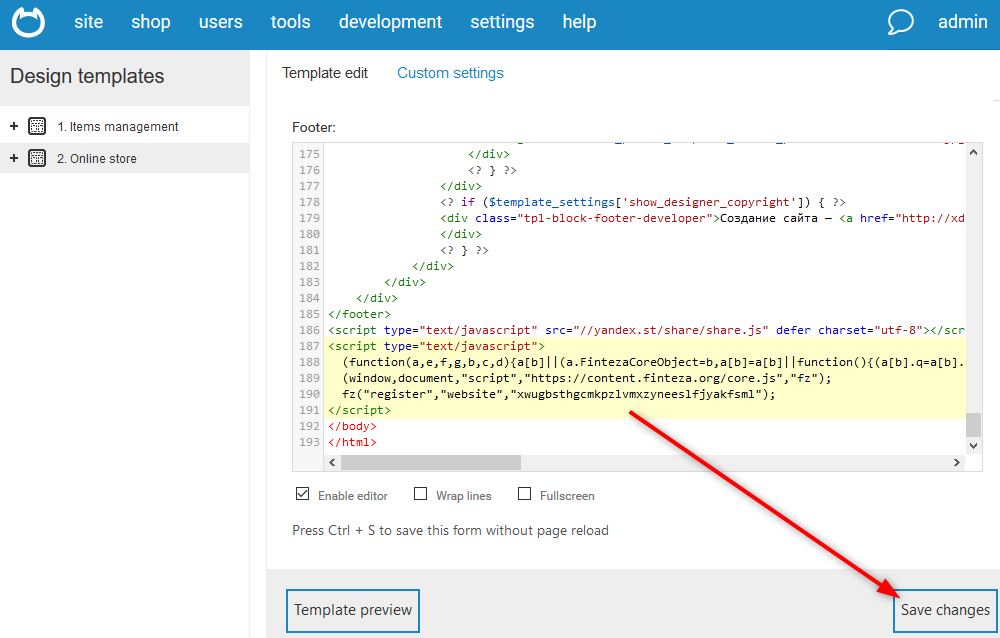Click the editor's scroll down arrow
1000x638 pixels.
pyautogui.click(x=973, y=446)
